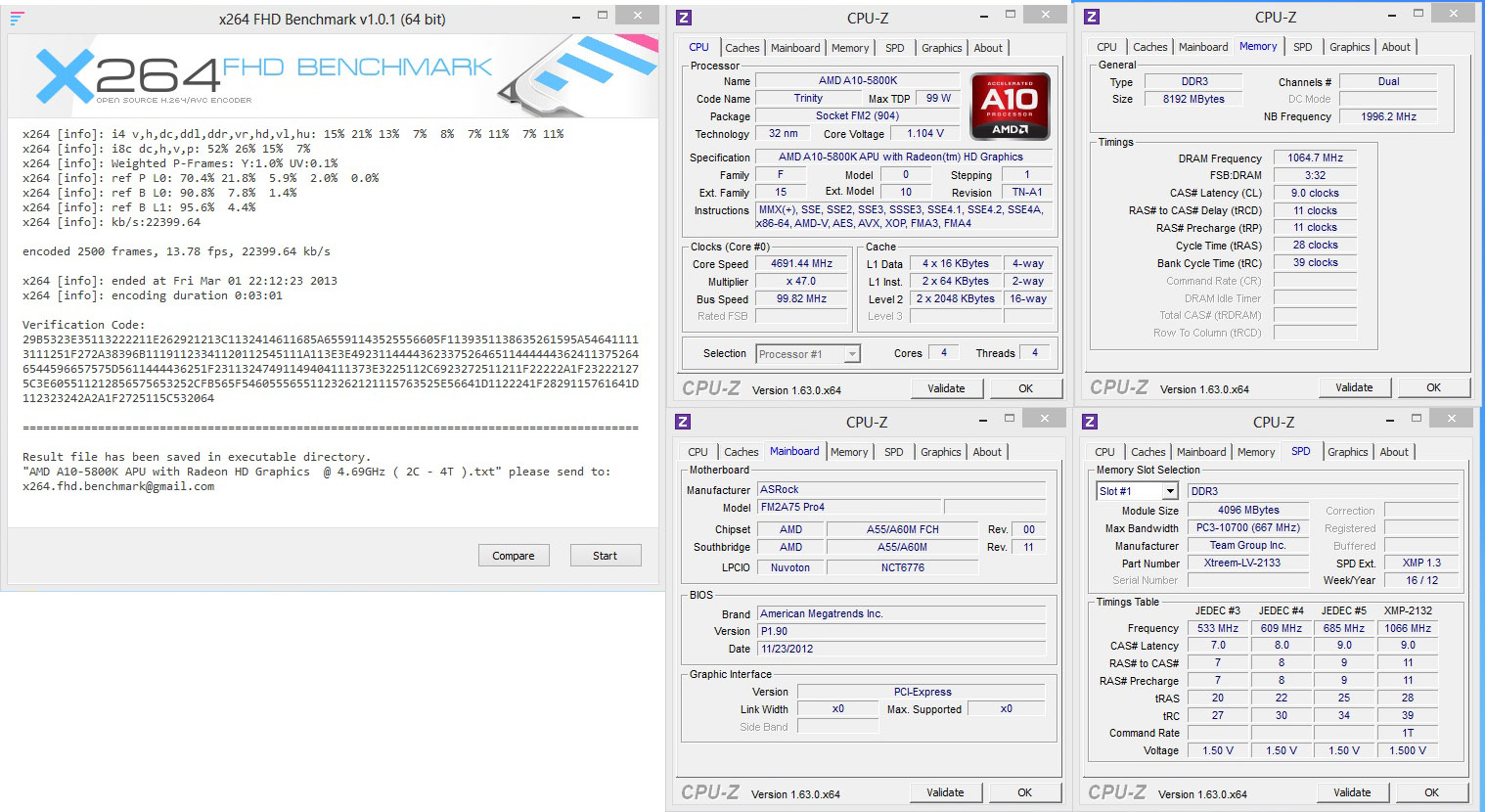Image resolution: width=1485 pixels, height=812 pixels.
Task: Click the LPCIO model value "NCT6776"
Action: (x=902, y=567)
